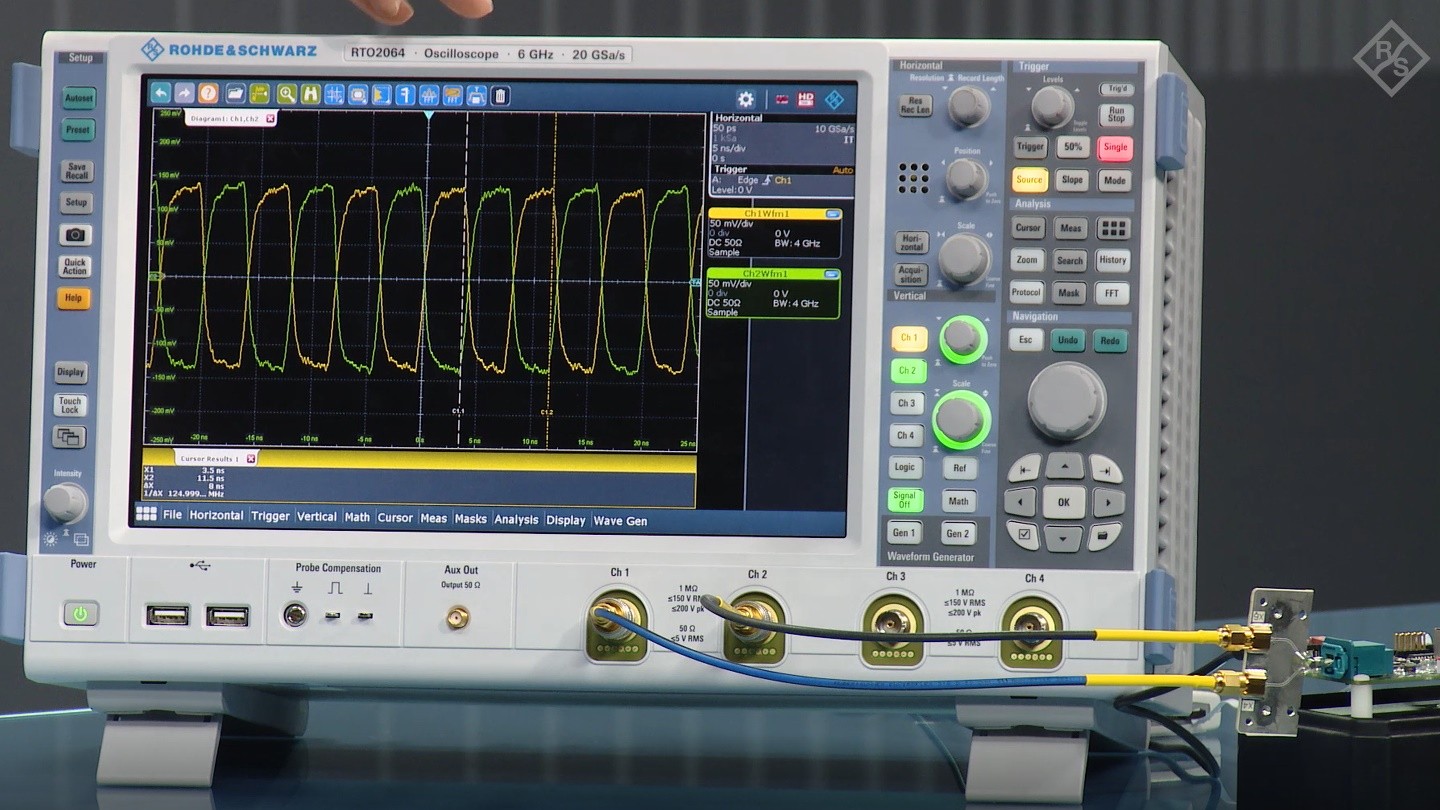Screen dimensions: 1440x810
Task: Open the Meas menu on screen
Action: coord(433,518)
